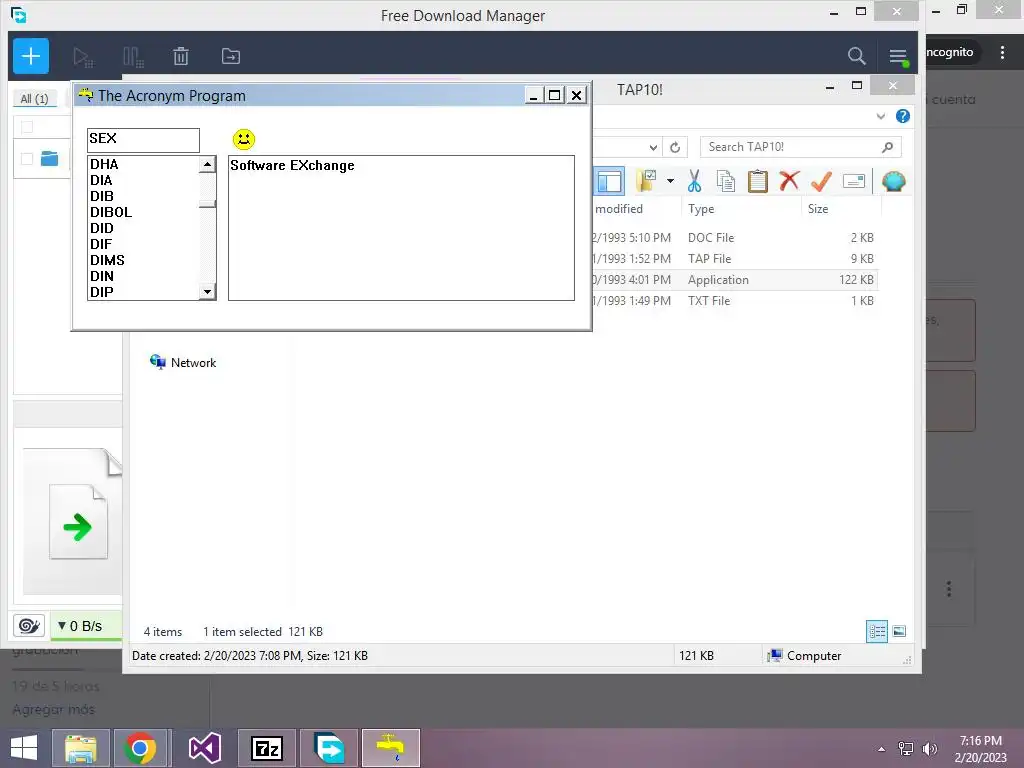Viewport: 1024px width, 768px height.
Task: Open Help question mark in TAP10!
Action: click(903, 116)
